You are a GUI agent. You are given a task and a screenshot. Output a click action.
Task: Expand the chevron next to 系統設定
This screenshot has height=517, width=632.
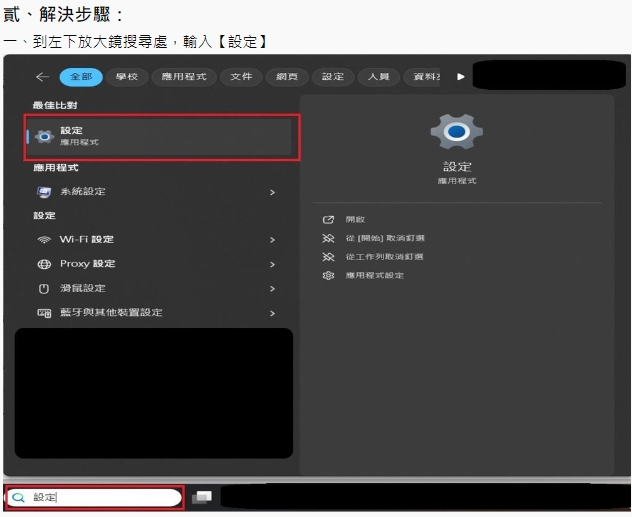[272, 192]
